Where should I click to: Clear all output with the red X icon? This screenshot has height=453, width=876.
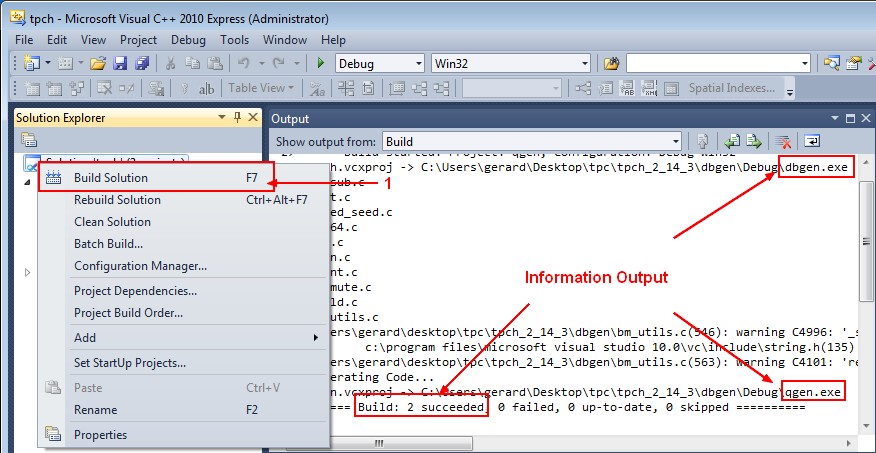point(785,142)
